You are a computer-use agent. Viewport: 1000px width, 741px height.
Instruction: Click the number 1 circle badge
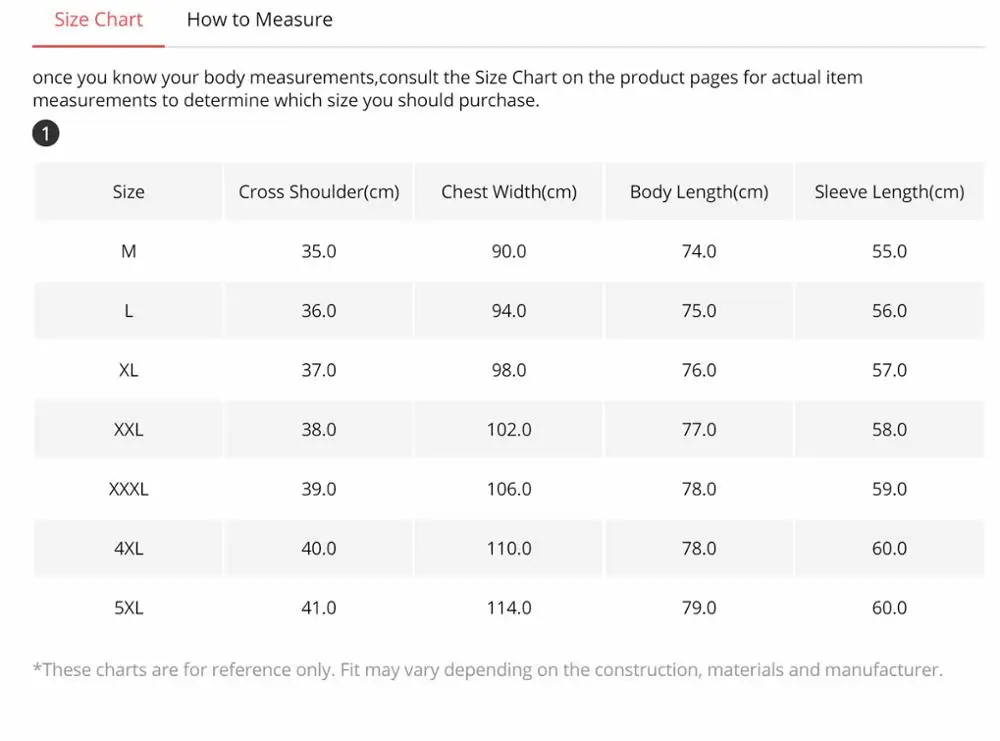coord(46,133)
